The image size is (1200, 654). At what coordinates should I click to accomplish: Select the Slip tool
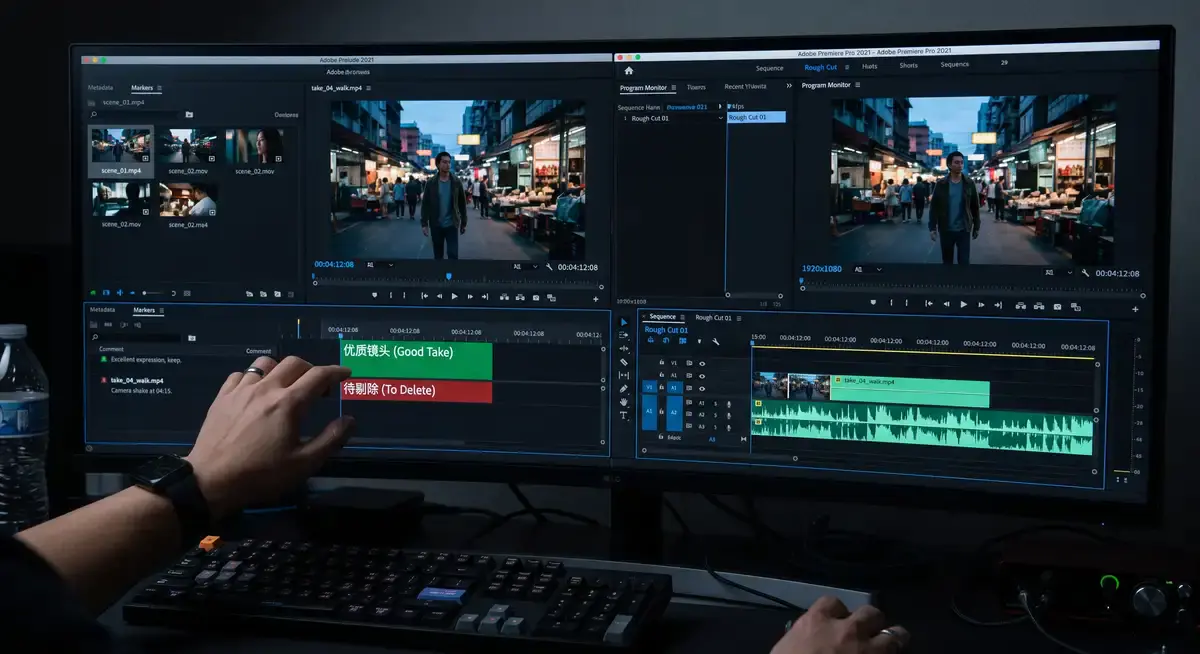pyautogui.click(x=624, y=375)
